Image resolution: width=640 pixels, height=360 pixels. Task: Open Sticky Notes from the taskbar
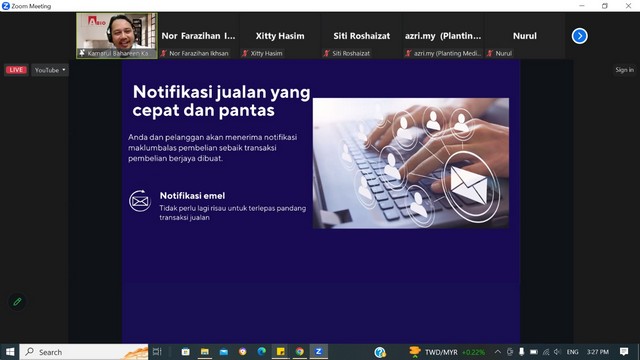tap(280, 351)
